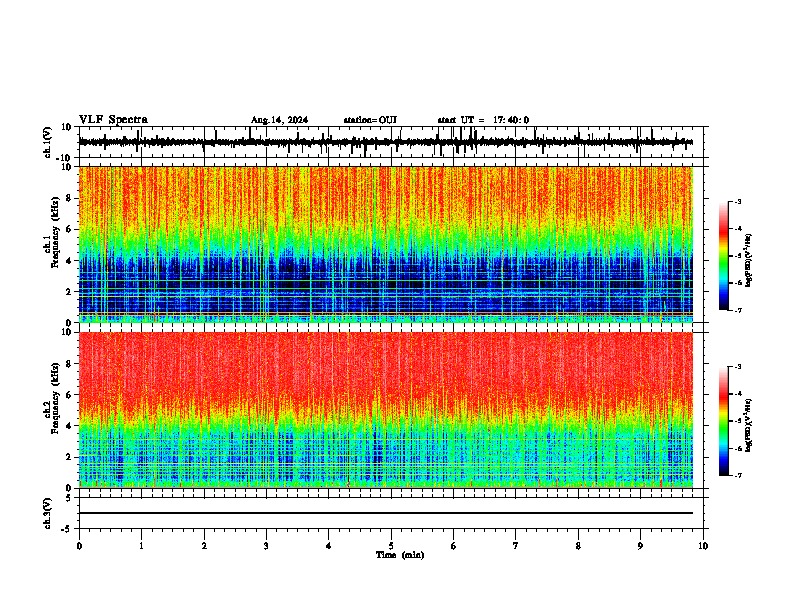The image size is (792, 612).
Task: Click the "VLF Spectra" plot title
Action: pos(113,120)
